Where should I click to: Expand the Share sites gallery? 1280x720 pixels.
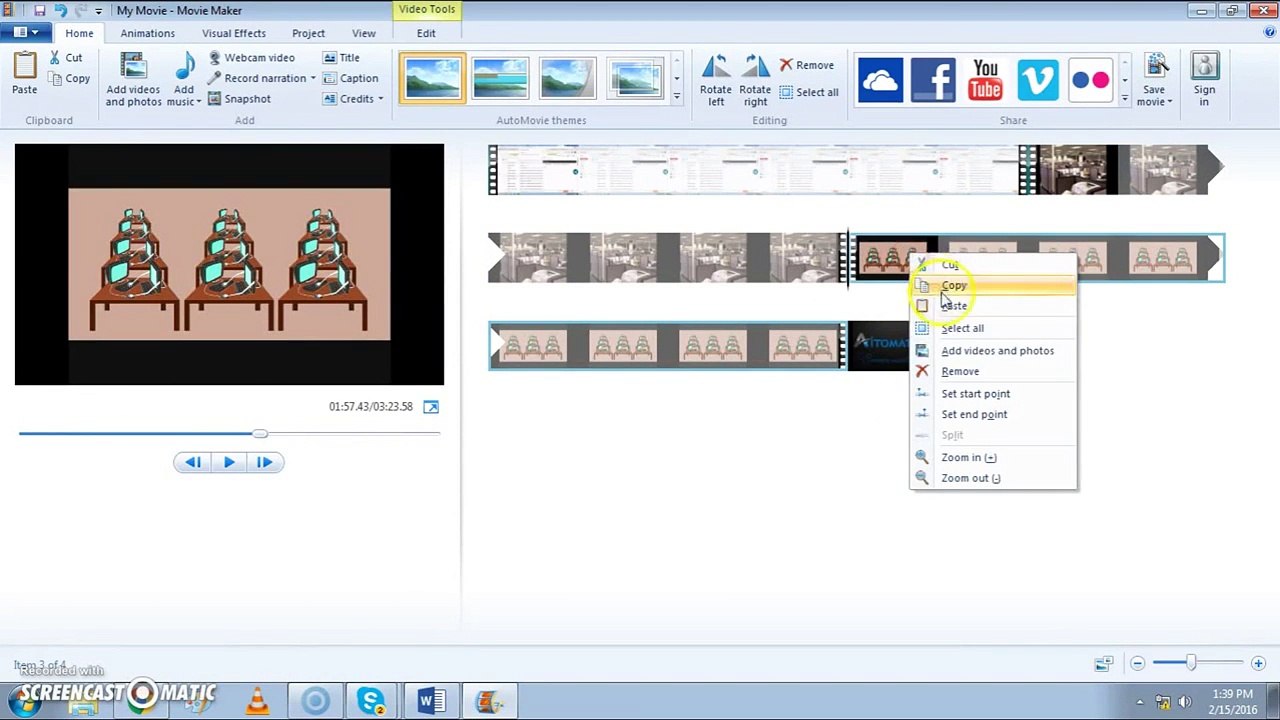point(1125,98)
